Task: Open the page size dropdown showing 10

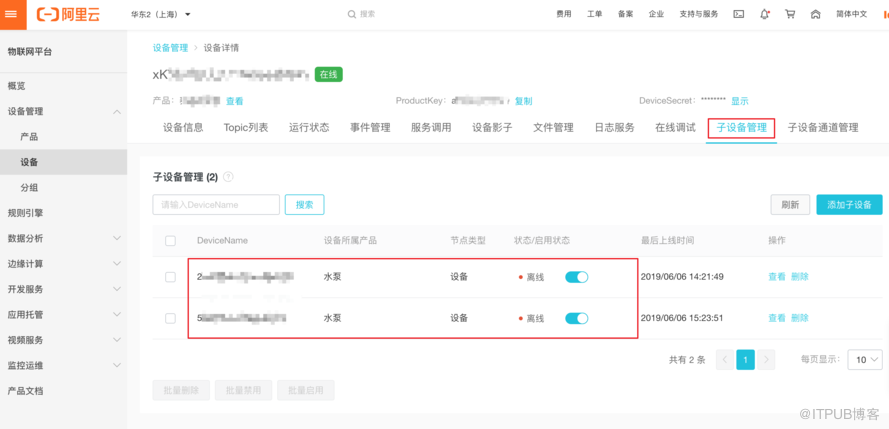Action: tap(864, 360)
